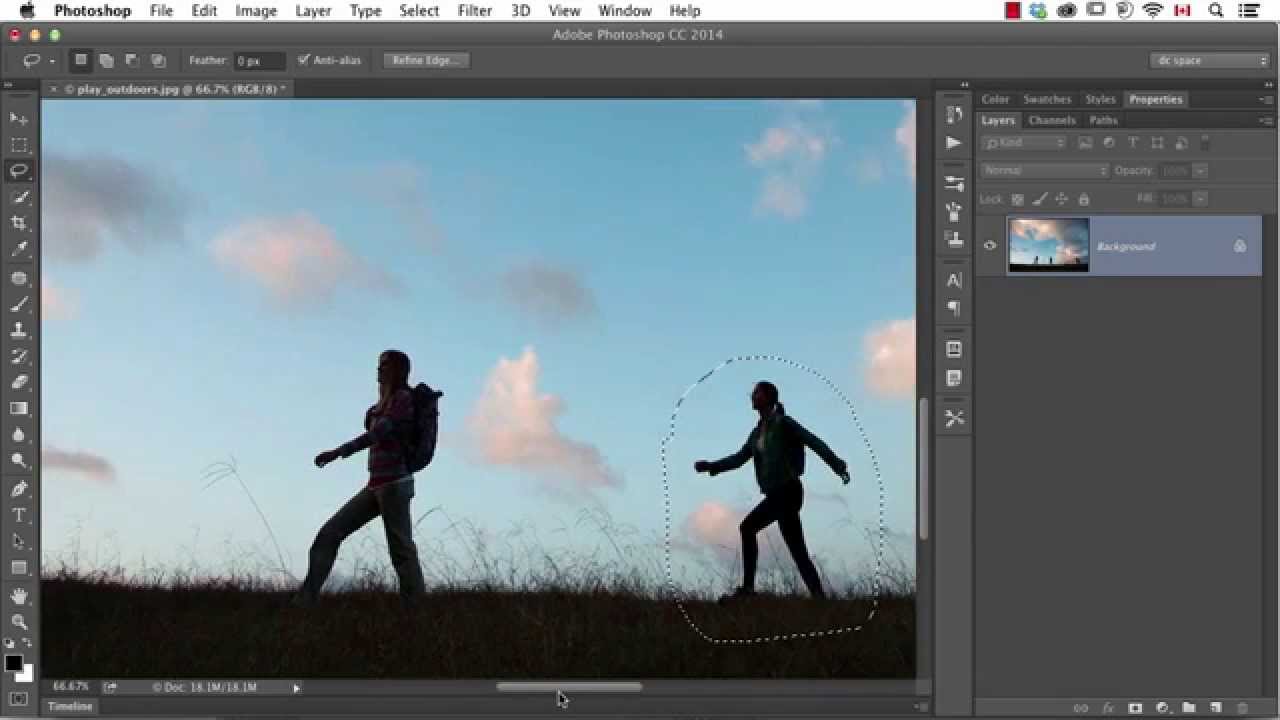Open the Filter menu
The width and height of the screenshot is (1280, 720).
click(x=474, y=11)
